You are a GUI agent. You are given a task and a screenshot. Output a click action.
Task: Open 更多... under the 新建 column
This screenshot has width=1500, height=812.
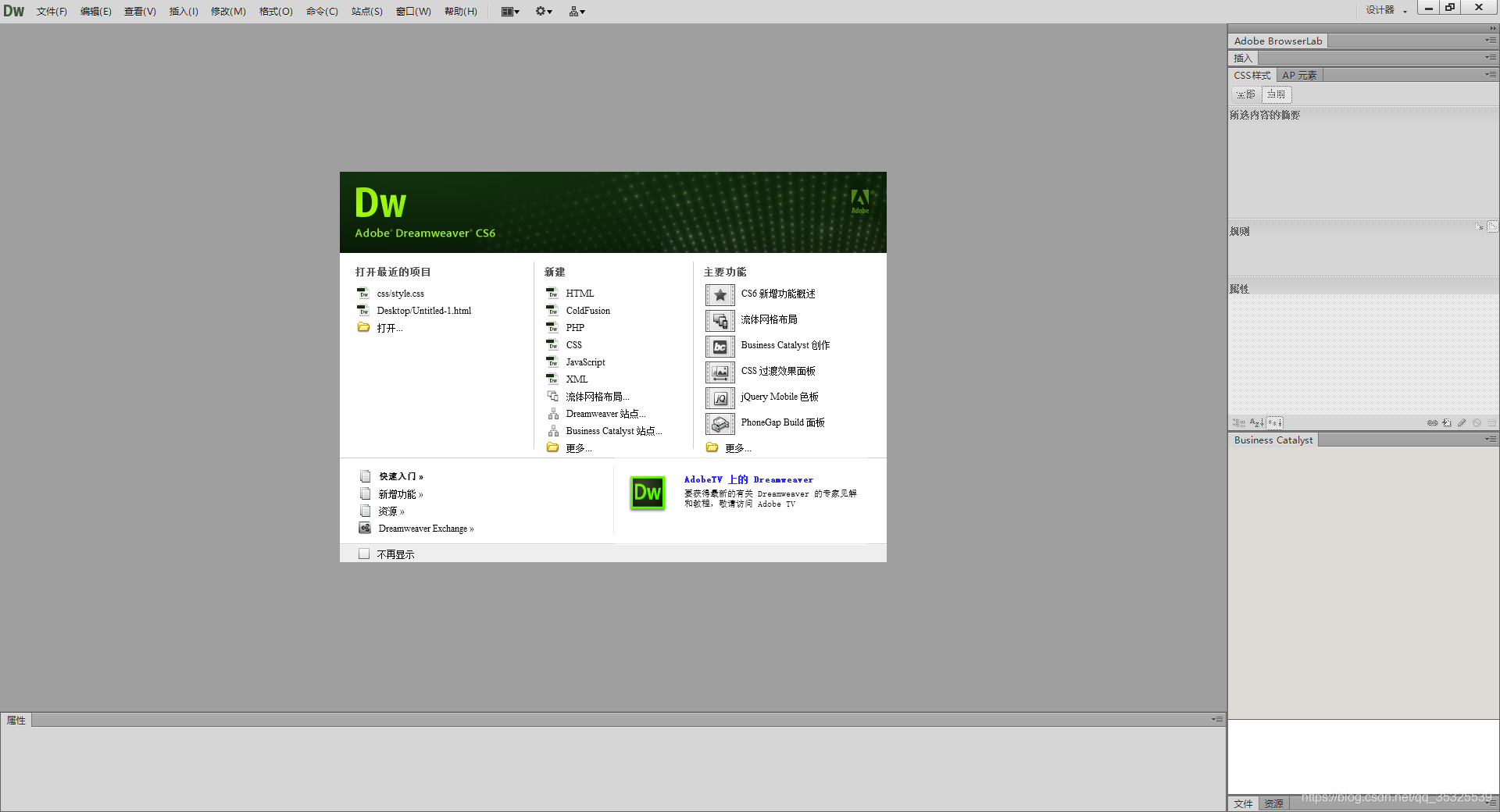coord(578,448)
